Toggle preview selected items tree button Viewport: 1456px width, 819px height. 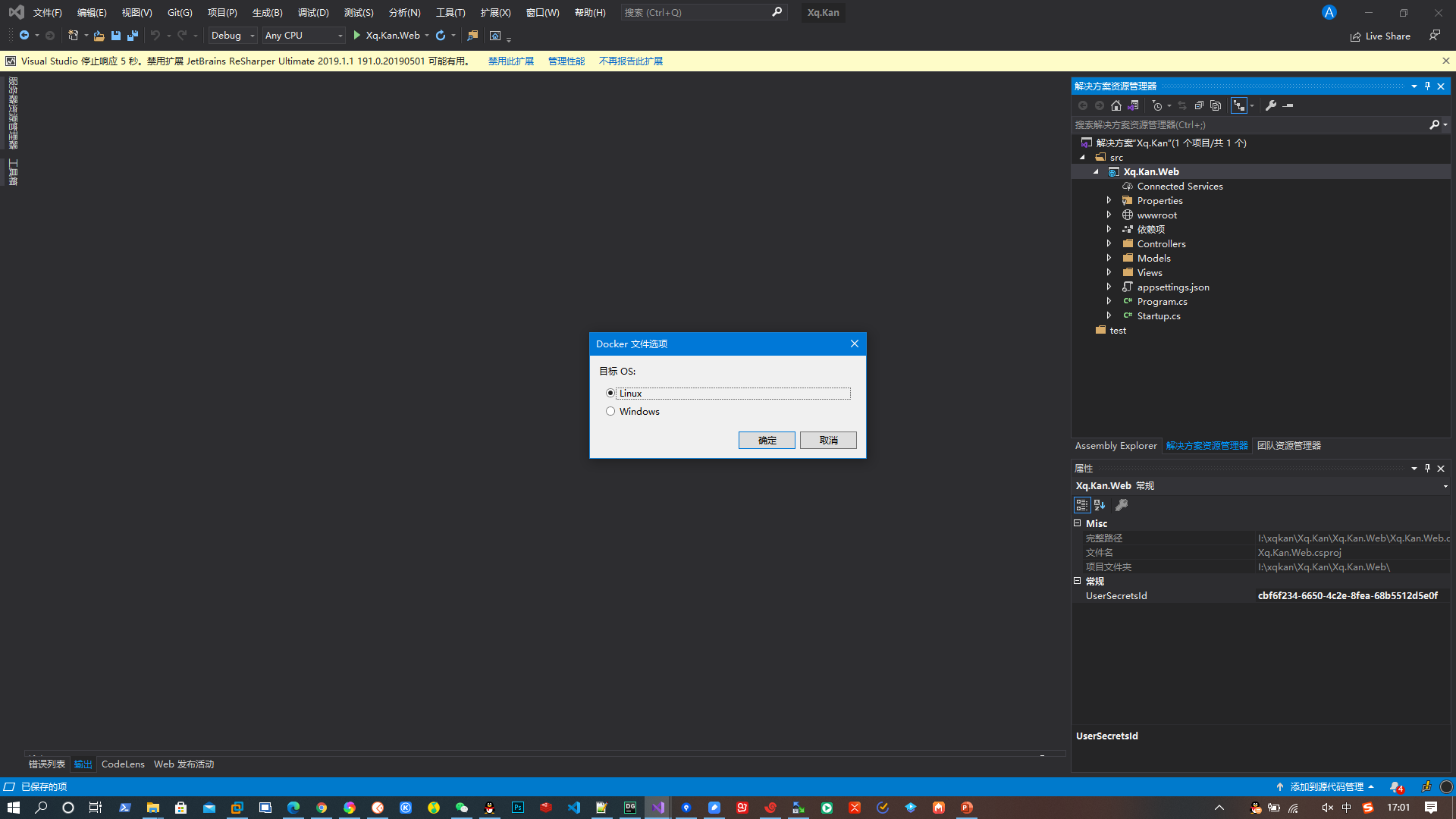(x=1239, y=106)
